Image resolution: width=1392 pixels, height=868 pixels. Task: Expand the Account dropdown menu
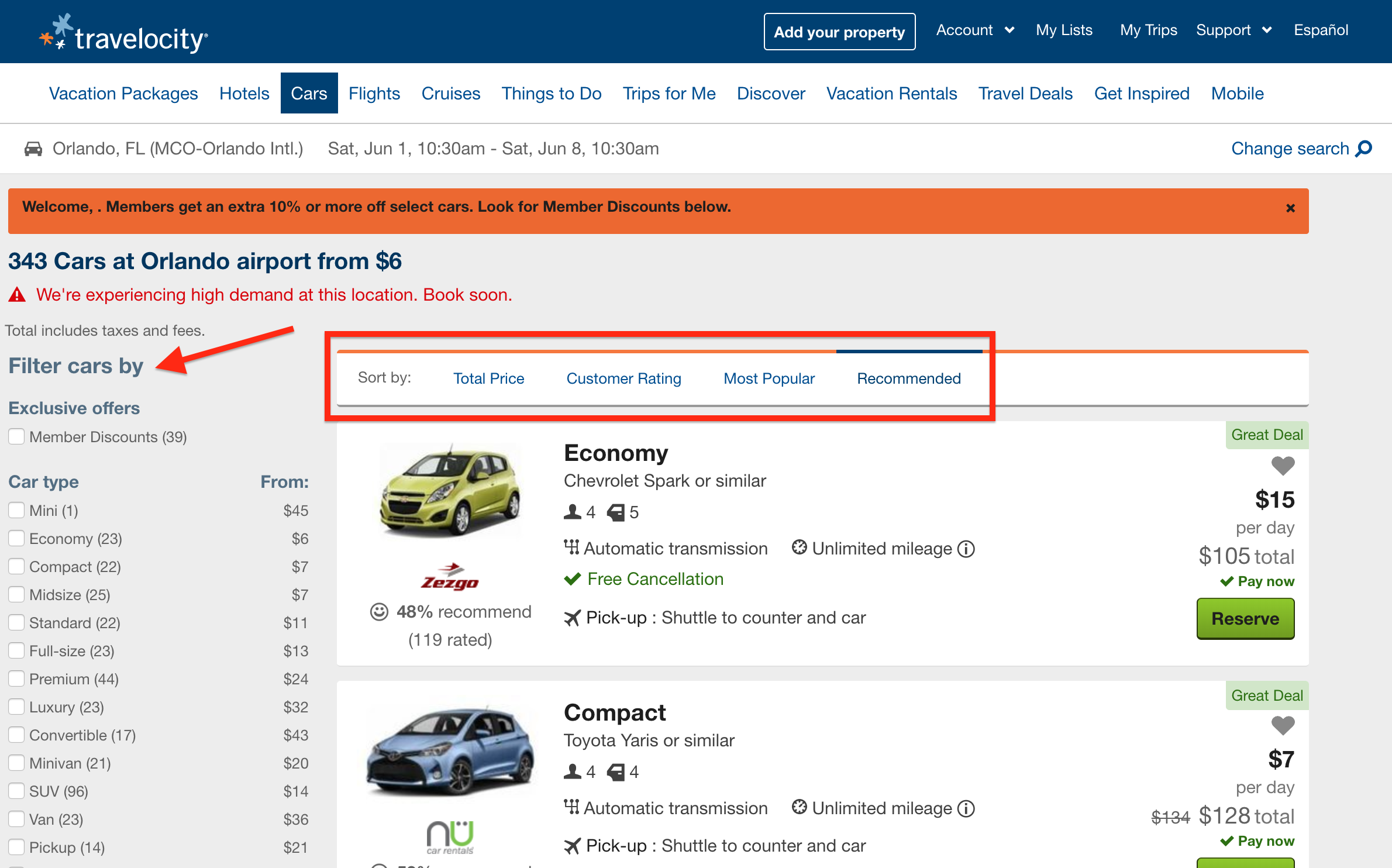coord(975,30)
